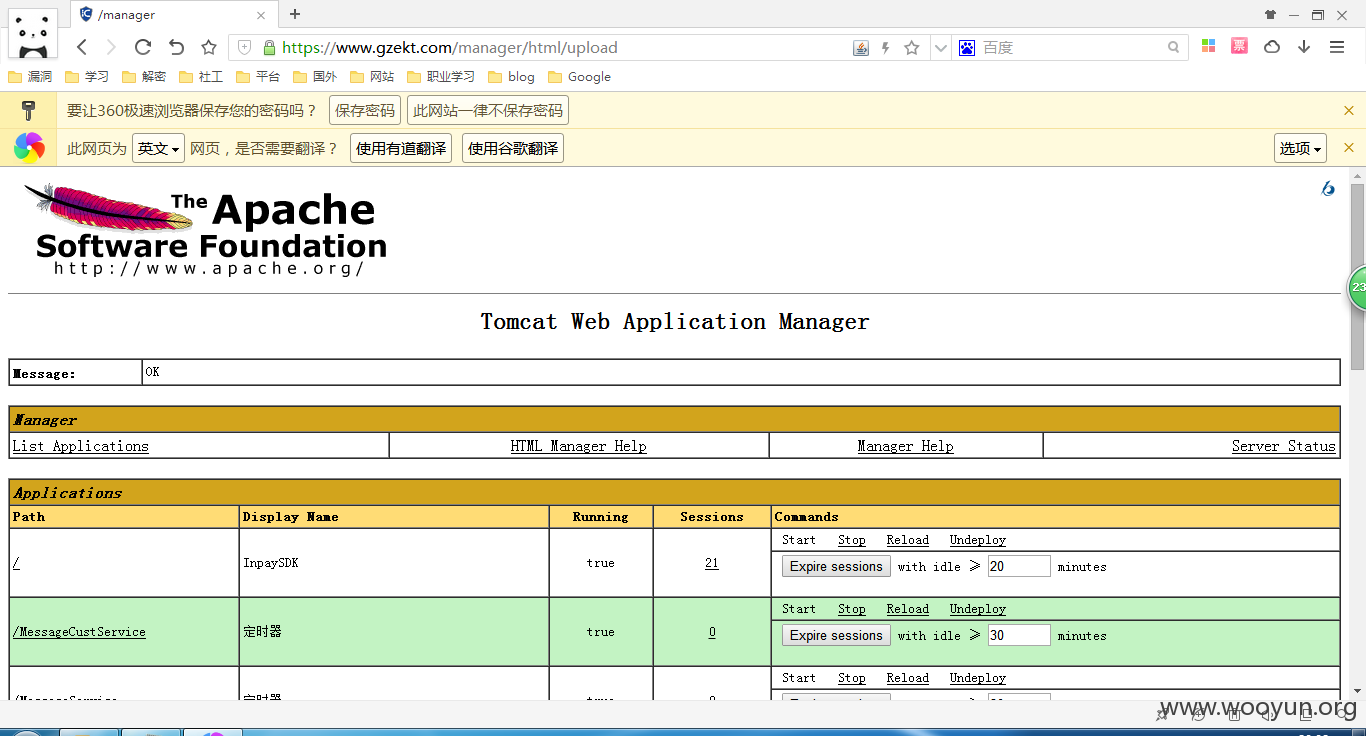This screenshot has width=1366, height=736.
Task: Open the 选项 dropdown in translate bar
Action: 1300,149
